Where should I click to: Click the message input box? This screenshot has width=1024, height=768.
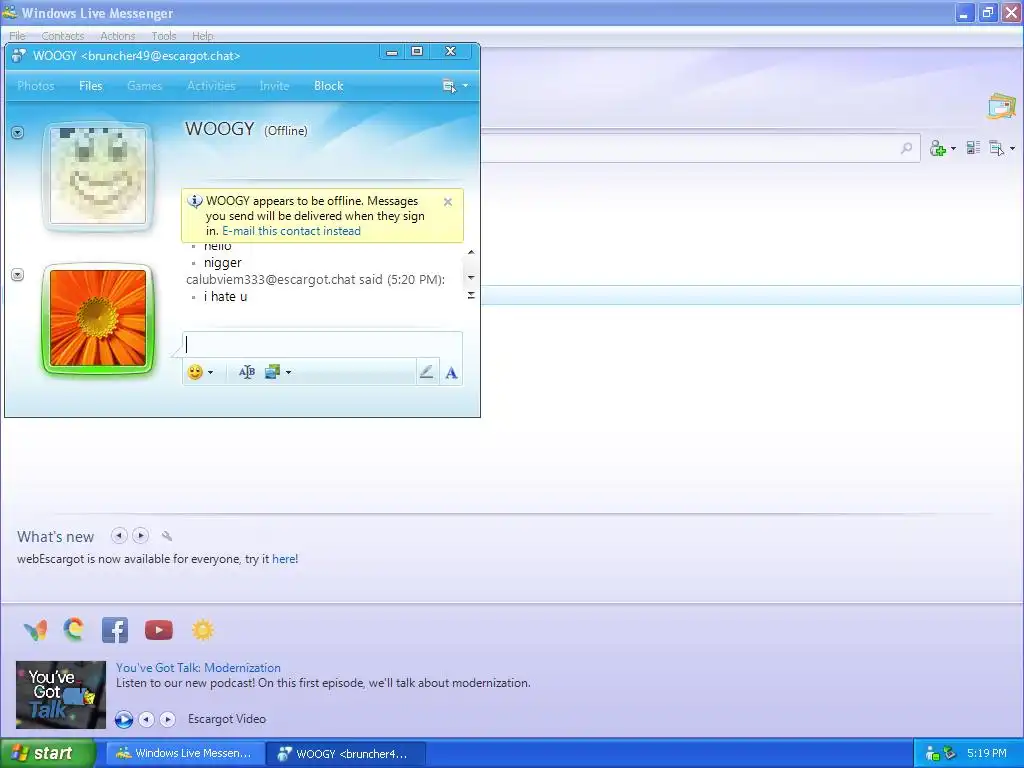[322, 344]
